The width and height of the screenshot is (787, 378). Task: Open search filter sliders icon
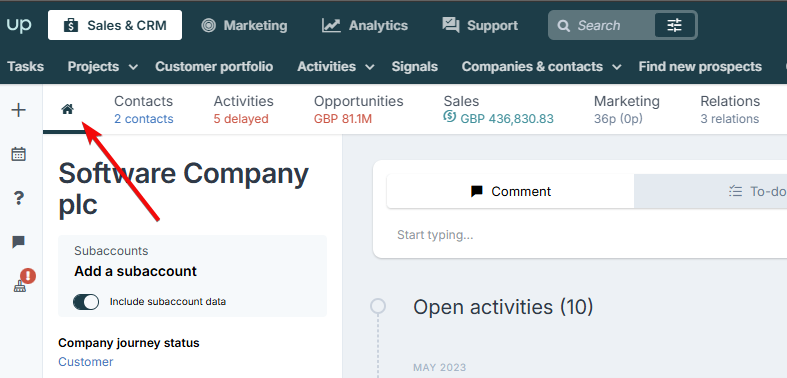tap(675, 25)
